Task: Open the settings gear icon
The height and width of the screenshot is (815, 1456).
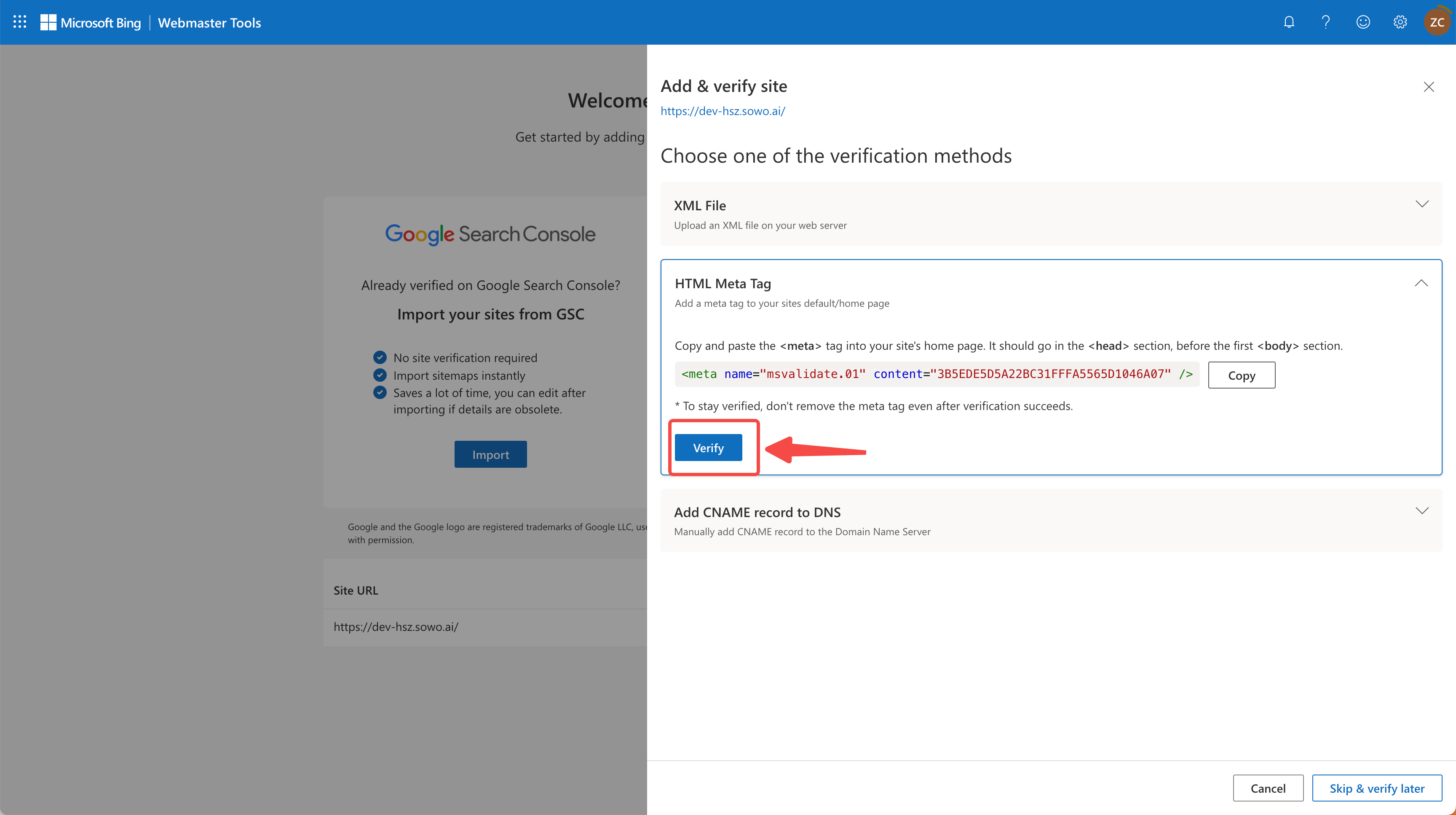Action: [1400, 22]
